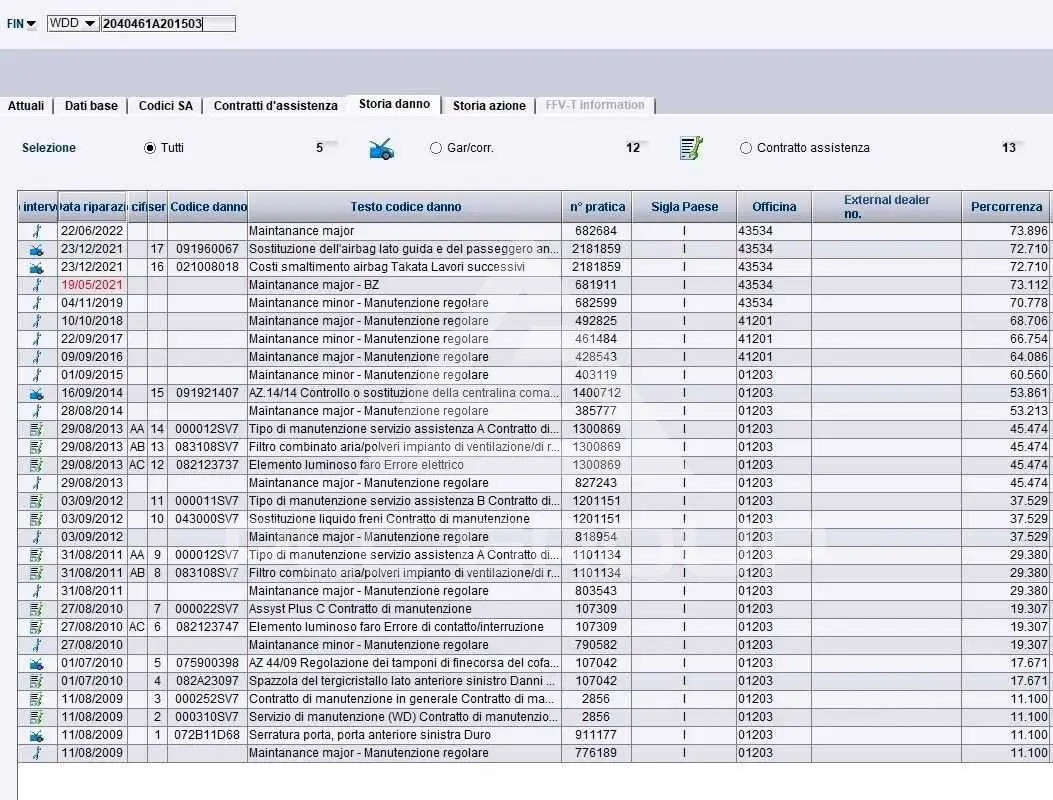1053x800 pixels.
Task: Click damage code 075900398
Action: coord(207,663)
